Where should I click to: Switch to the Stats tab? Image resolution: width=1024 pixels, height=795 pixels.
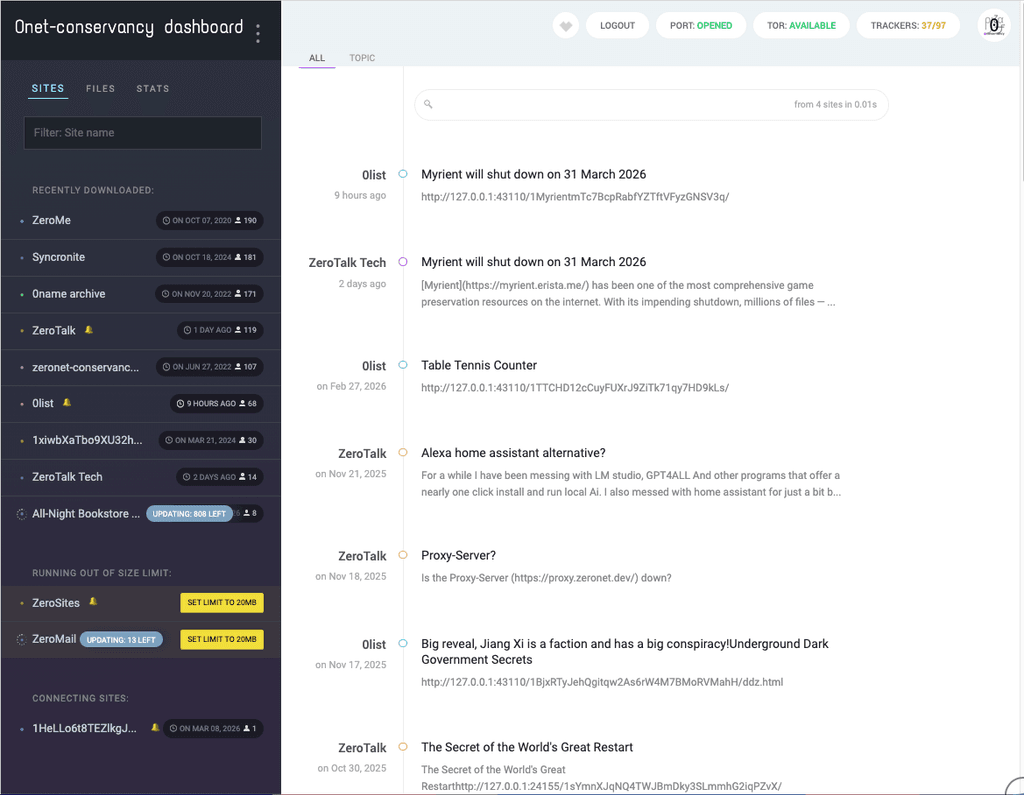pyautogui.click(x=152, y=89)
